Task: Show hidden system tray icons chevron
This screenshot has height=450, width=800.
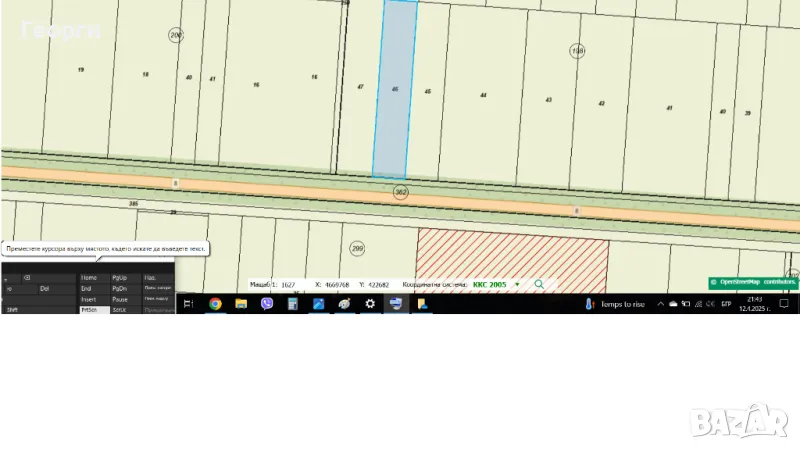Action: 662,304
